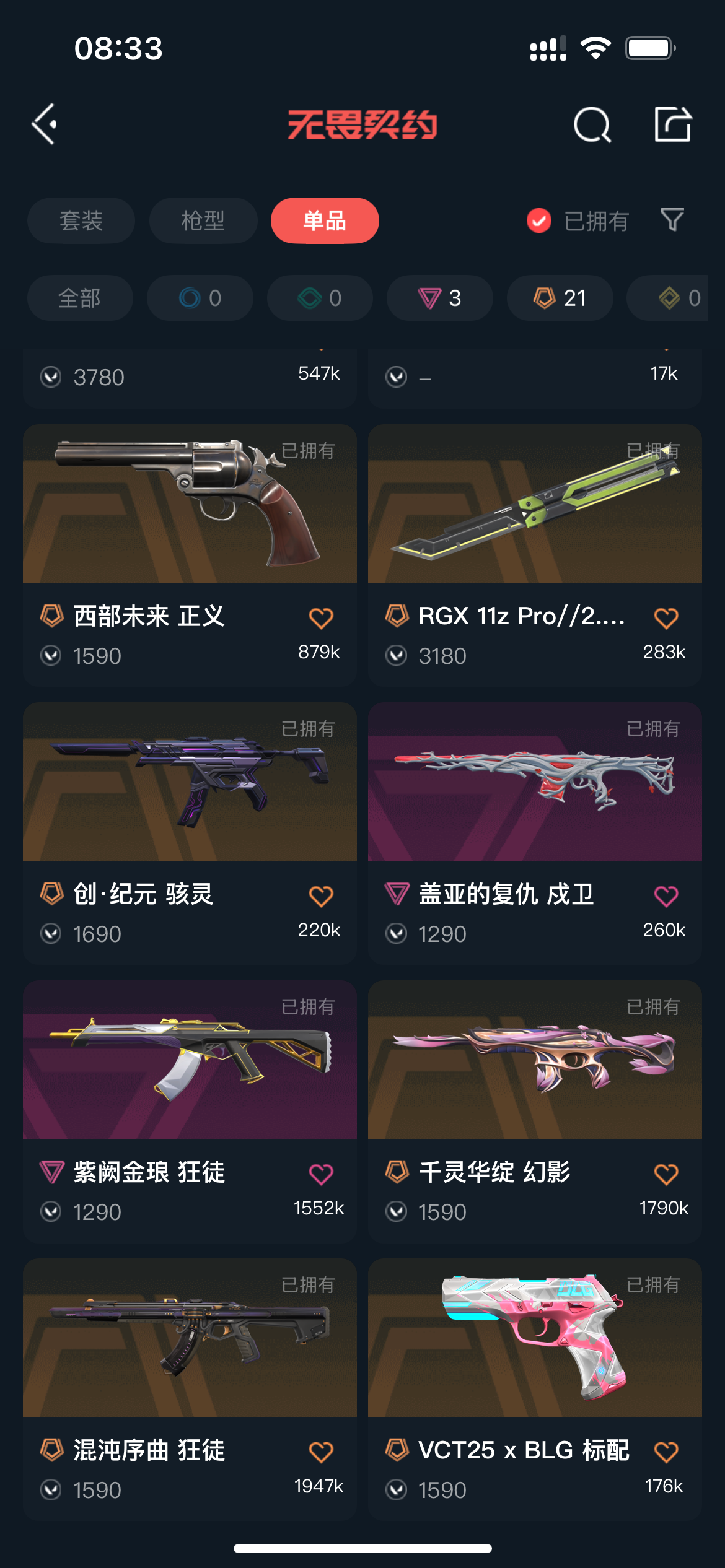Select the 全部 rarity filter
725x1568 pixels.
point(80,298)
